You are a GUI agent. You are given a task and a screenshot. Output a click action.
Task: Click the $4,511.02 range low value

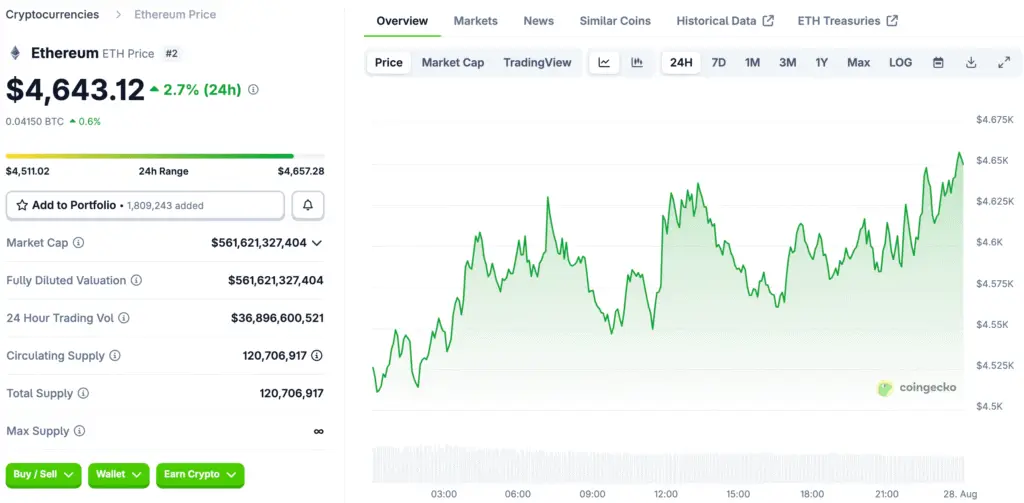click(27, 171)
